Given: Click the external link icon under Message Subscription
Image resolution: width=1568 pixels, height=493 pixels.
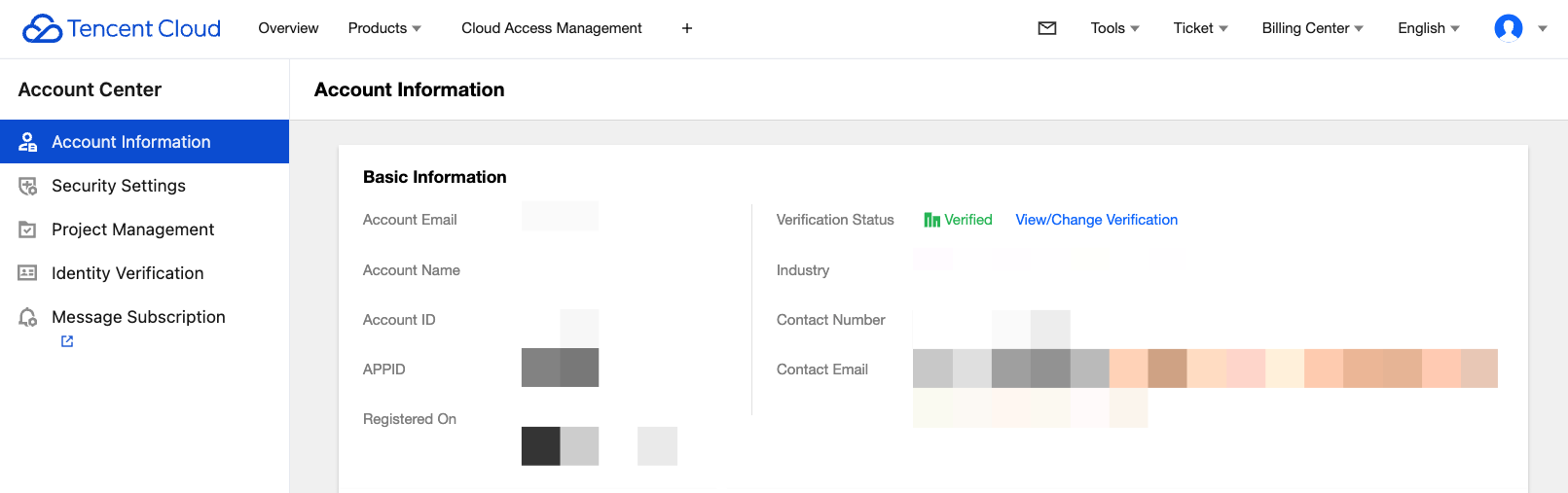Looking at the screenshot, I should pyautogui.click(x=67, y=341).
